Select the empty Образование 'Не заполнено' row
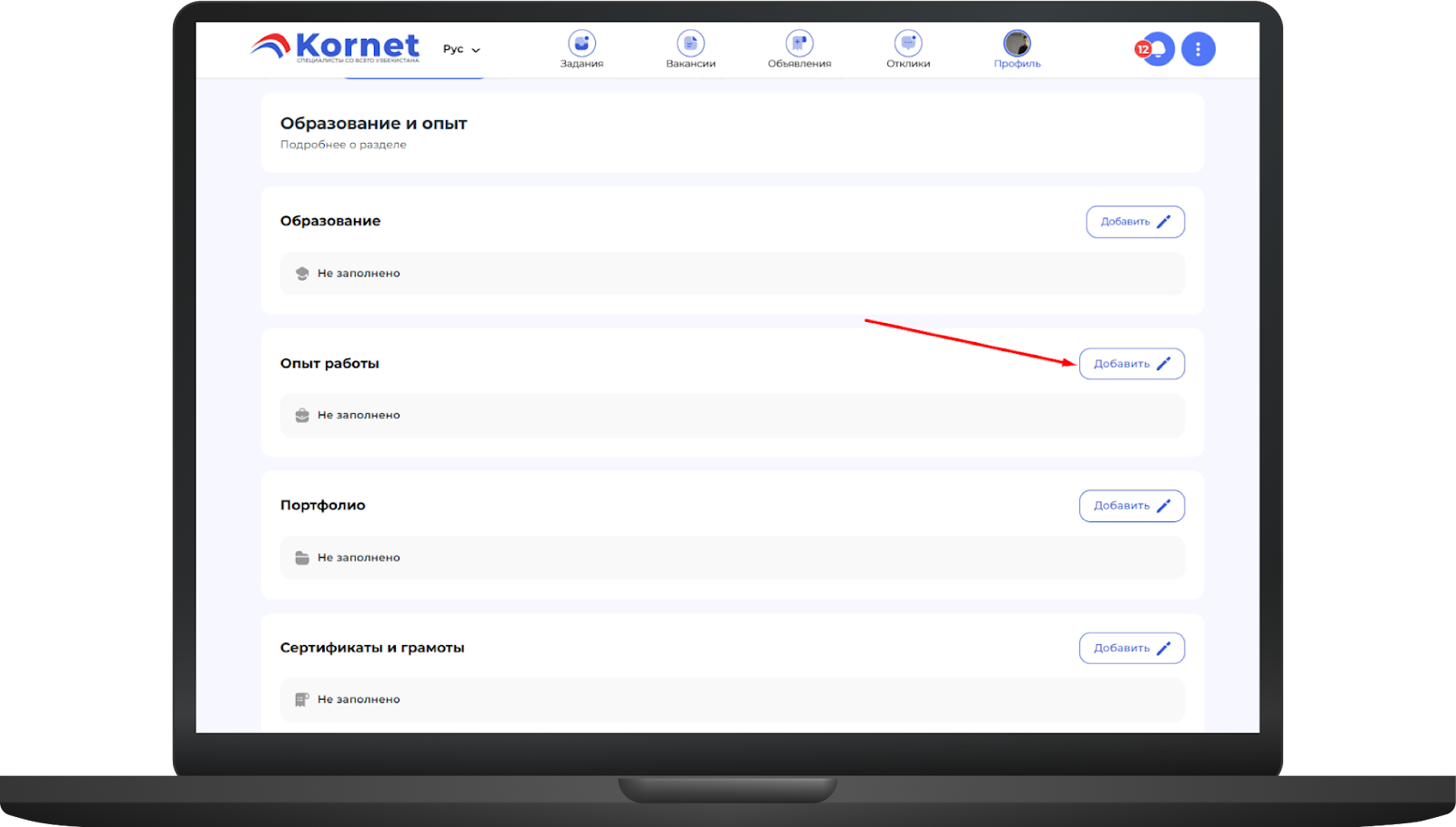This screenshot has height=827, width=1456. tap(732, 274)
